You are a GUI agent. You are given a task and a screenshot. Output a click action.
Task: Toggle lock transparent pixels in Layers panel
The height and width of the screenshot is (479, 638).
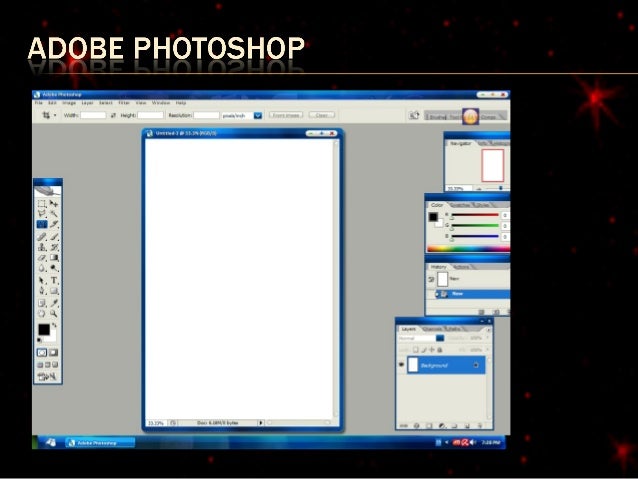416,350
